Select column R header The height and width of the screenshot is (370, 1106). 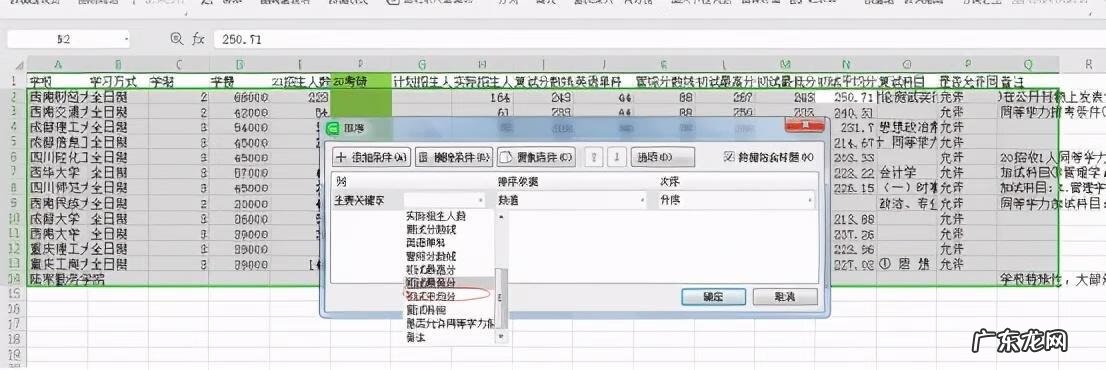click(x=1088, y=65)
